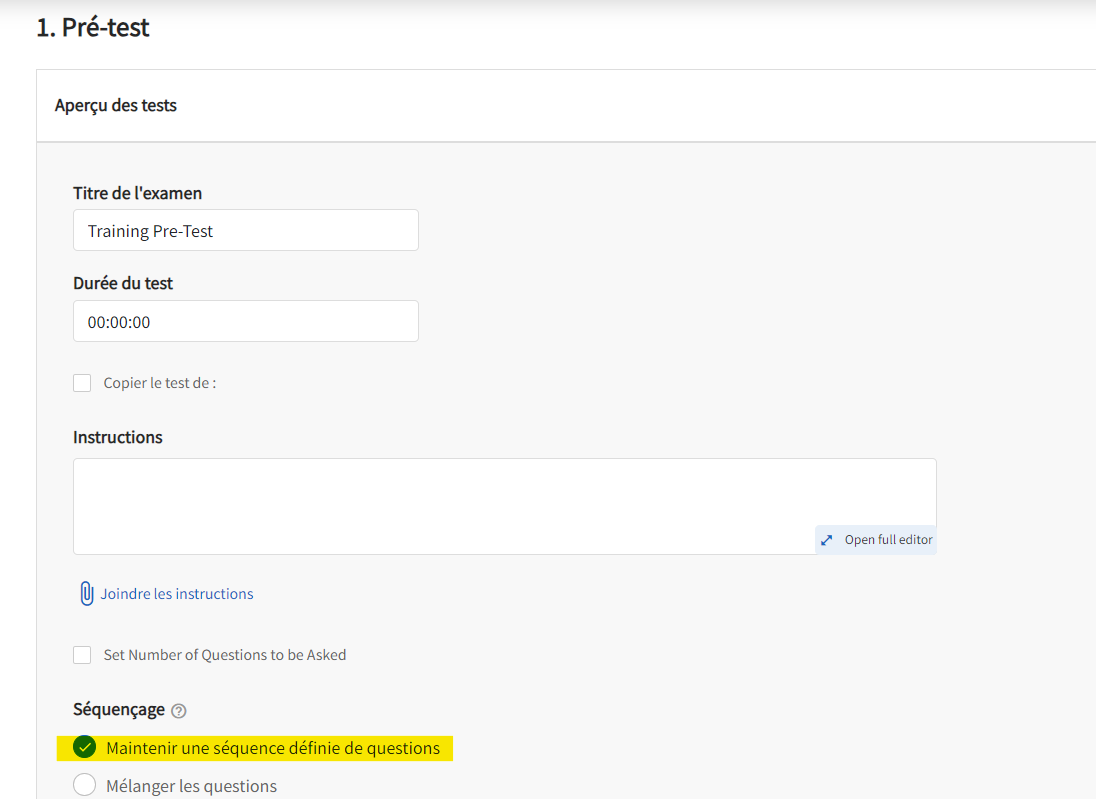Click the '1. Pré-test' section heading
The width and height of the screenshot is (1096, 799).
tap(93, 28)
